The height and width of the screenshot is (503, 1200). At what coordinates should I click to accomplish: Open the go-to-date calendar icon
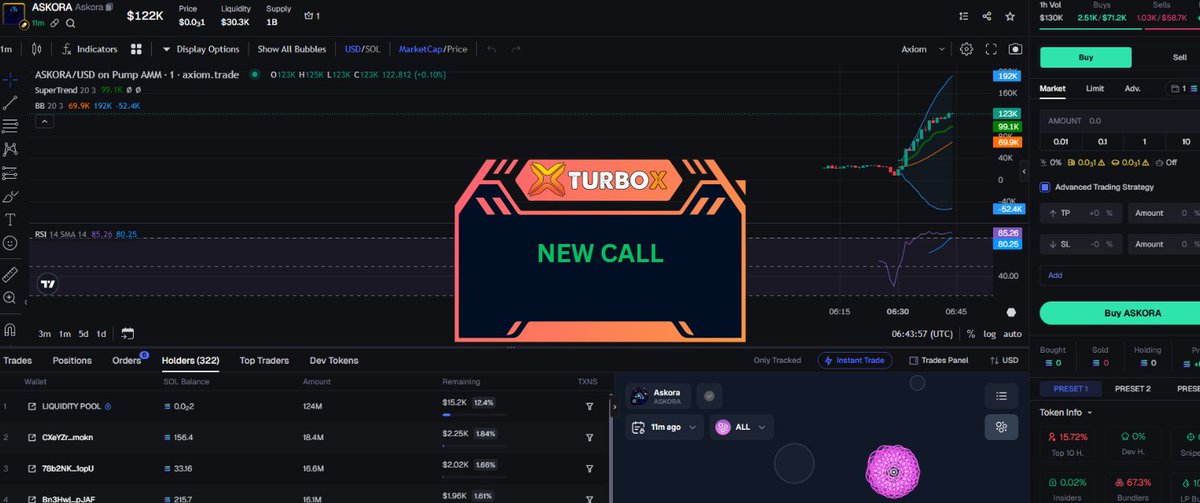click(127, 334)
